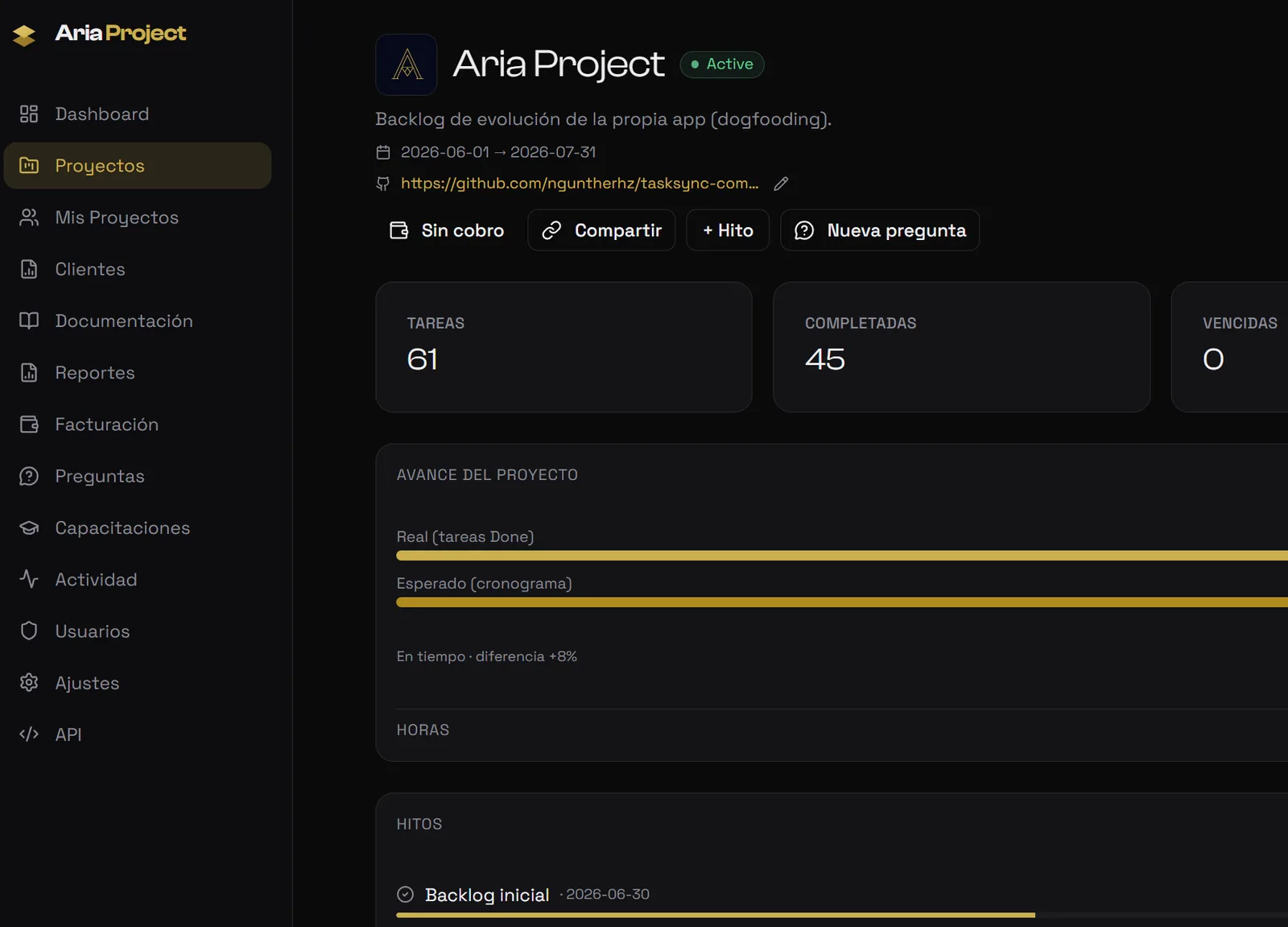Click the API code brackets icon
1288x927 pixels.
click(29, 735)
